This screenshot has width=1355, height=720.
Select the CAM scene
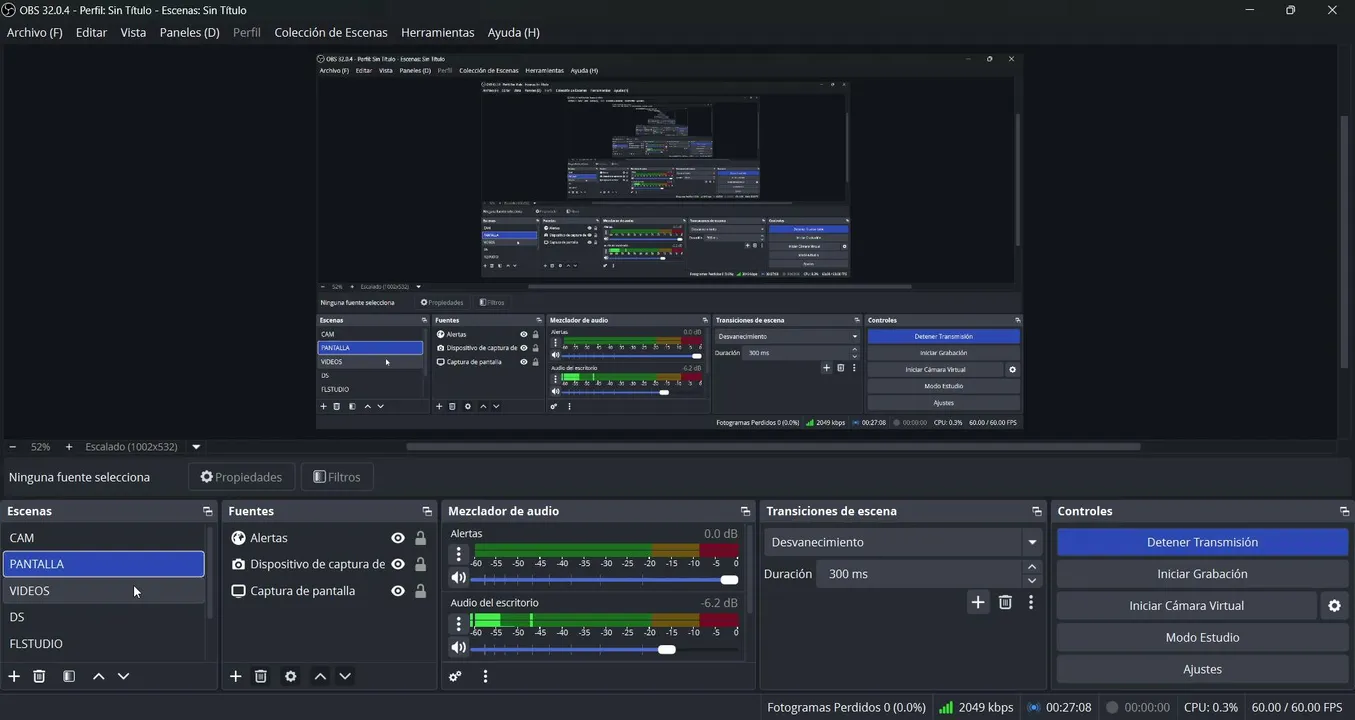tap(104, 538)
